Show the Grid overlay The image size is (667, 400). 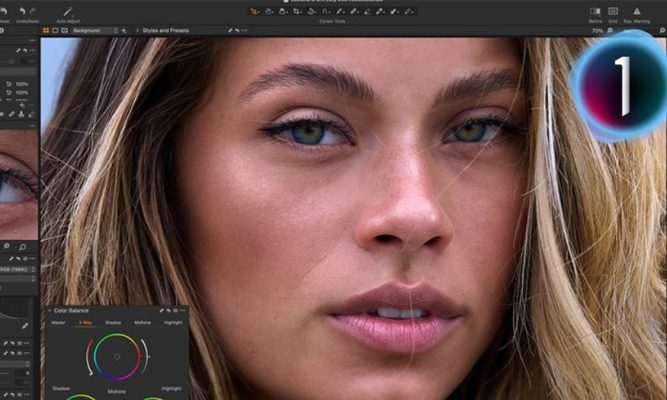613,11
